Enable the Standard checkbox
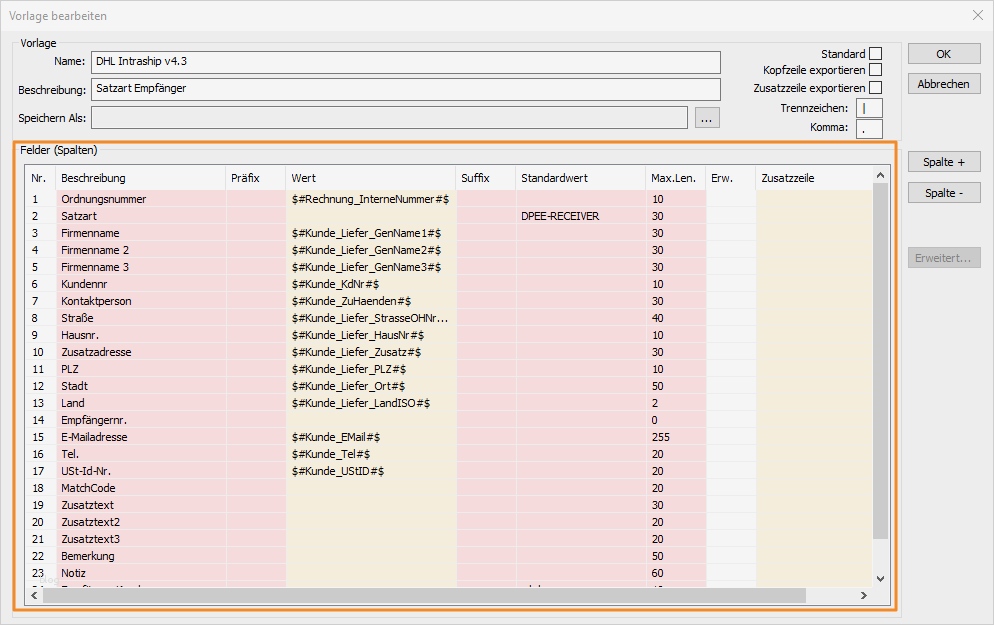This screenshot has height=625, width=994. 875,54
